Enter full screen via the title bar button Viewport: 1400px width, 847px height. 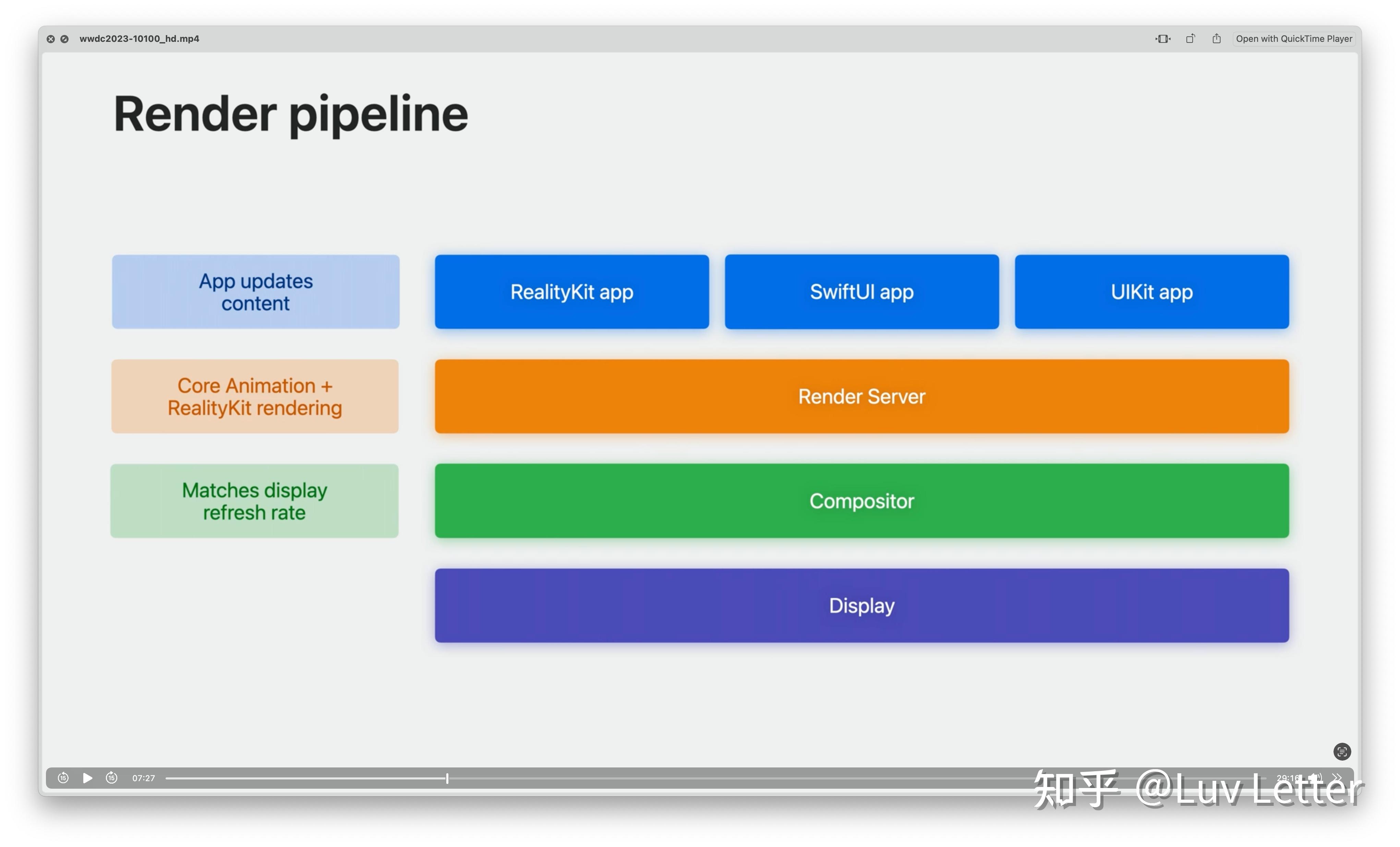click(x=65, y=39)
